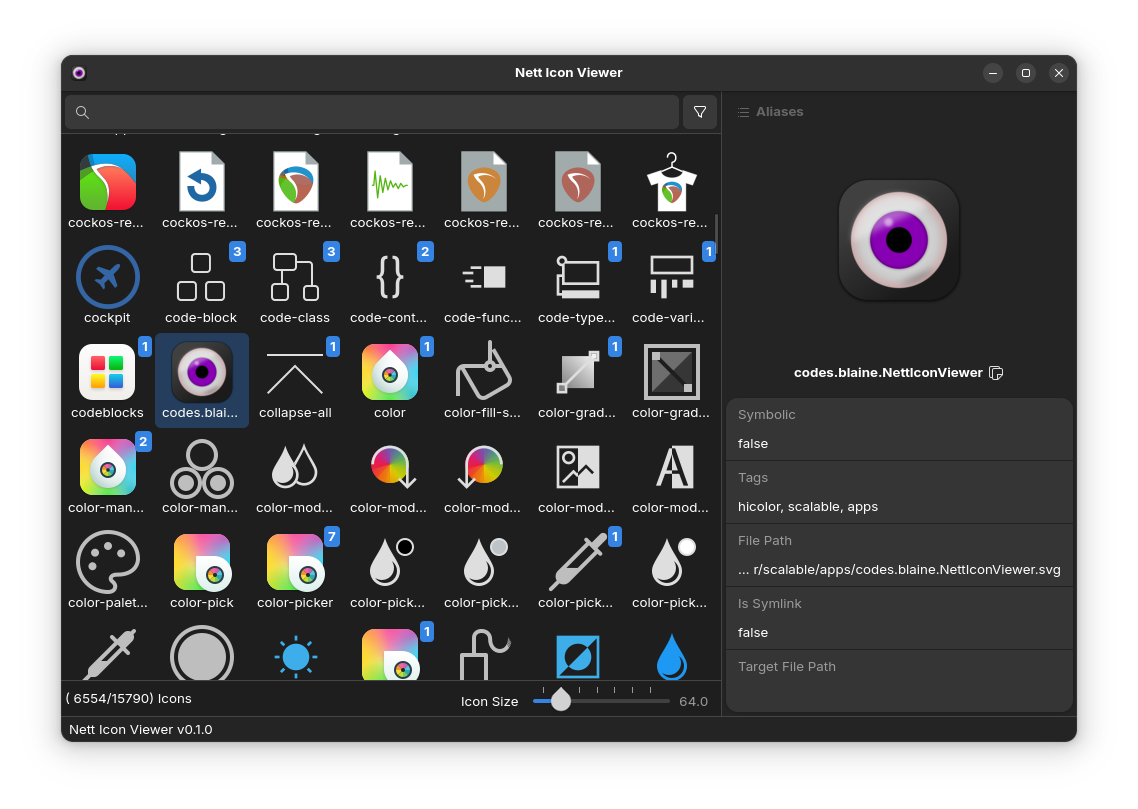Click the Nett Icon Viewer v0.1.0 status text

point(141,730)
